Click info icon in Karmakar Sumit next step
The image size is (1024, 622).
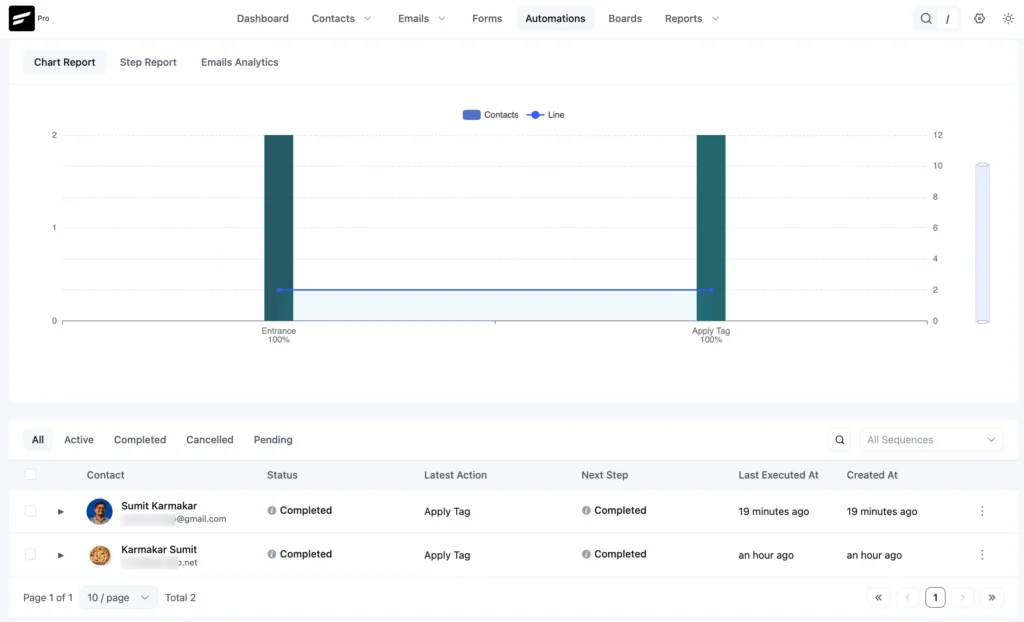click(x=586, y=554)
